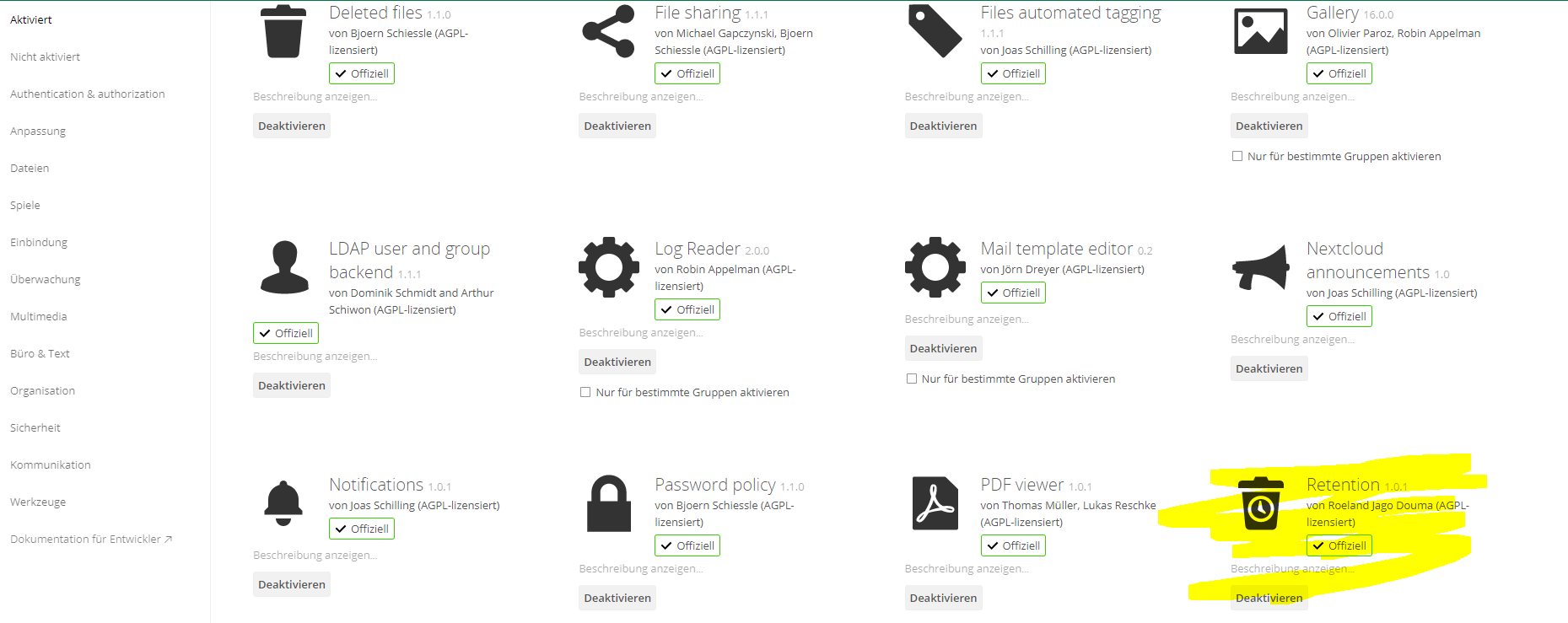This screenshot has height=623, width=1568.
Task: Click the Deleted files trash can icon
Action: click(x=283, y=31)
